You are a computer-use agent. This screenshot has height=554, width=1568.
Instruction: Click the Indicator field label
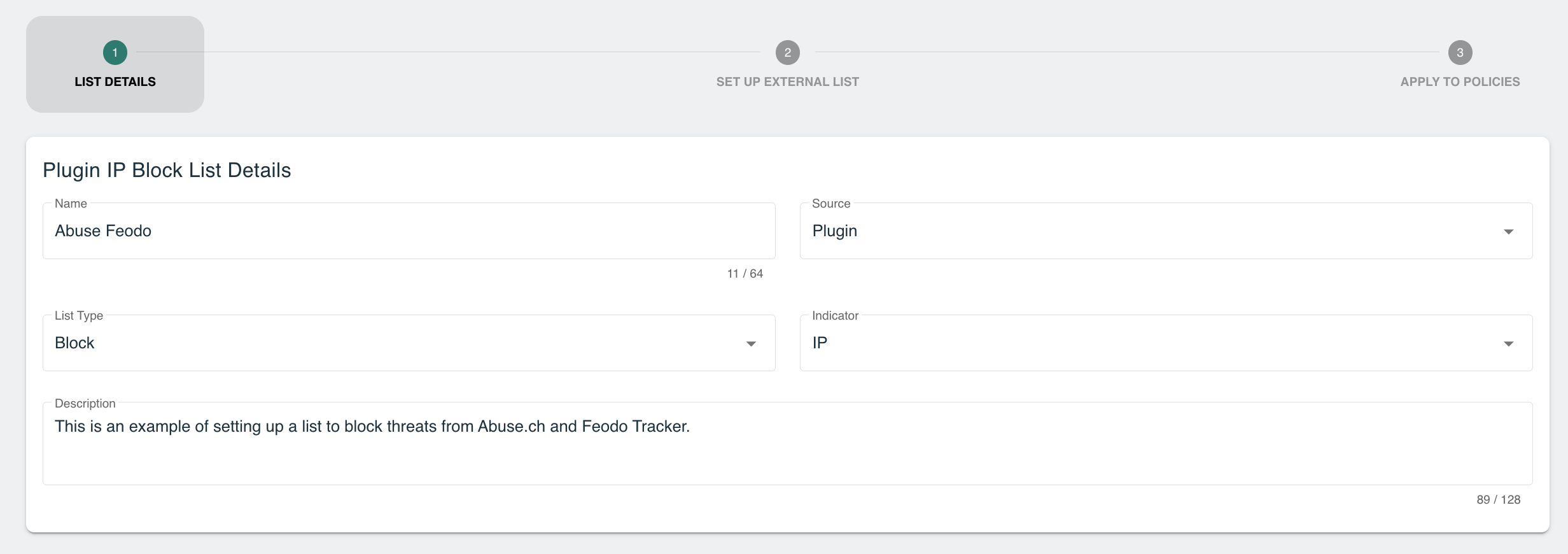coord(835,315)
